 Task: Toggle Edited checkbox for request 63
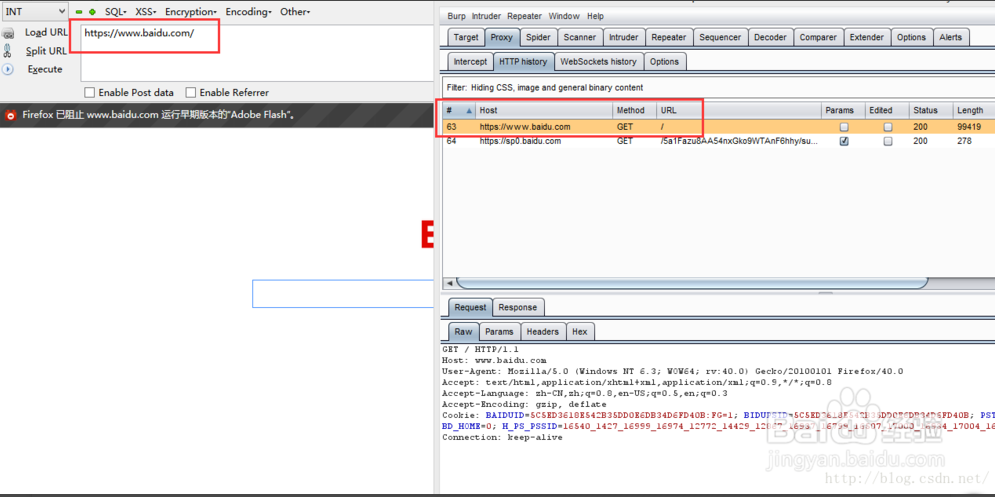(888, 127)
